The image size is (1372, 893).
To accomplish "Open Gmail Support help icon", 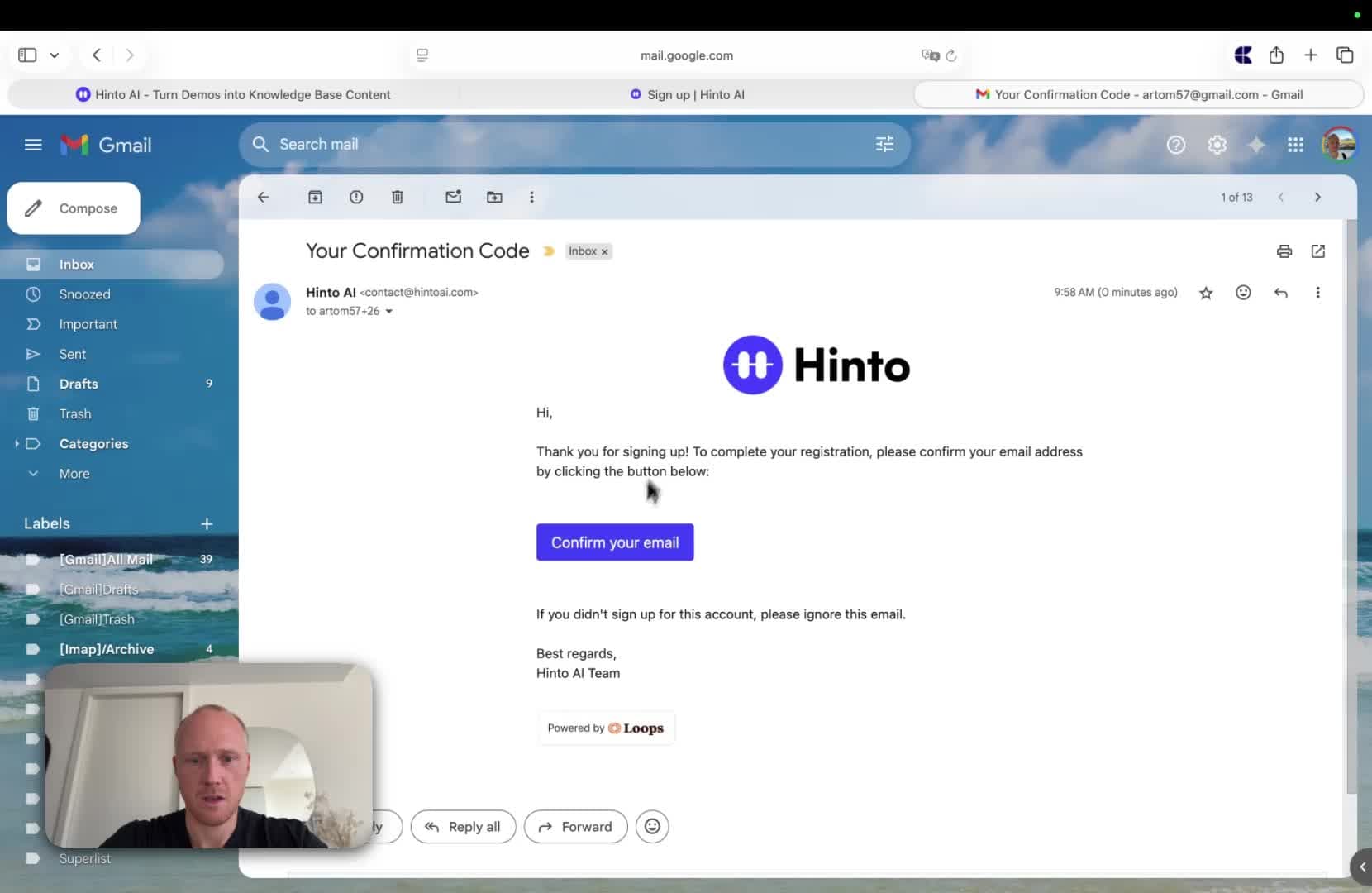I will tap(1175, 145).
